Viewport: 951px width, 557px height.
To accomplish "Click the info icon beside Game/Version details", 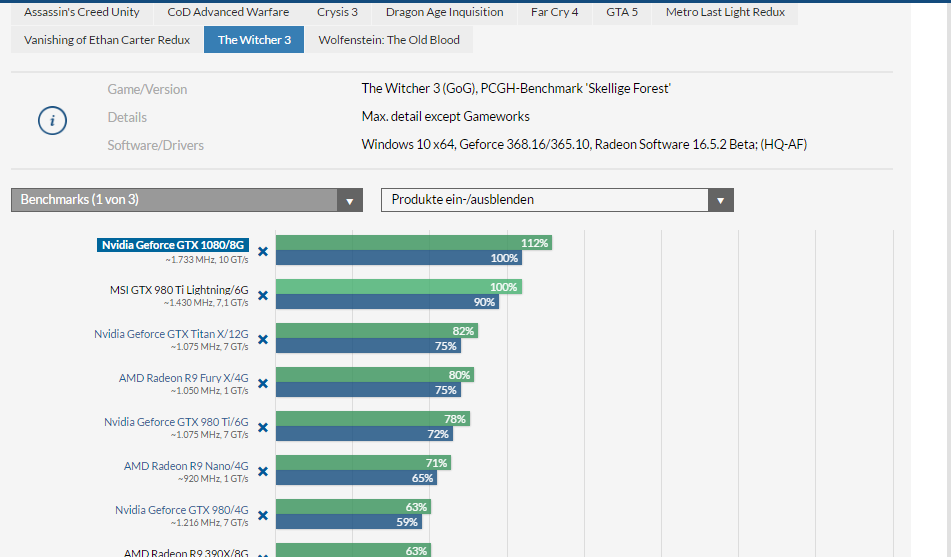I will 52,120.
